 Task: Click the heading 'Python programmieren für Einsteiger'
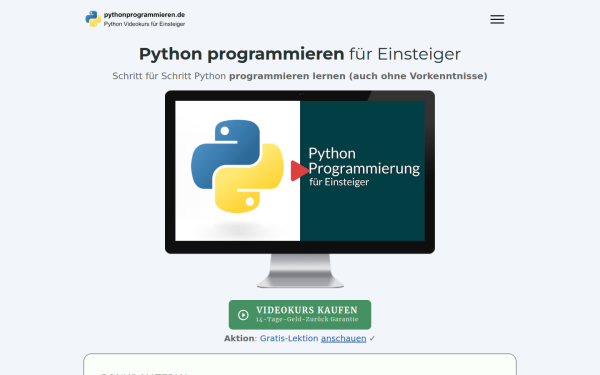coord(300,54)
